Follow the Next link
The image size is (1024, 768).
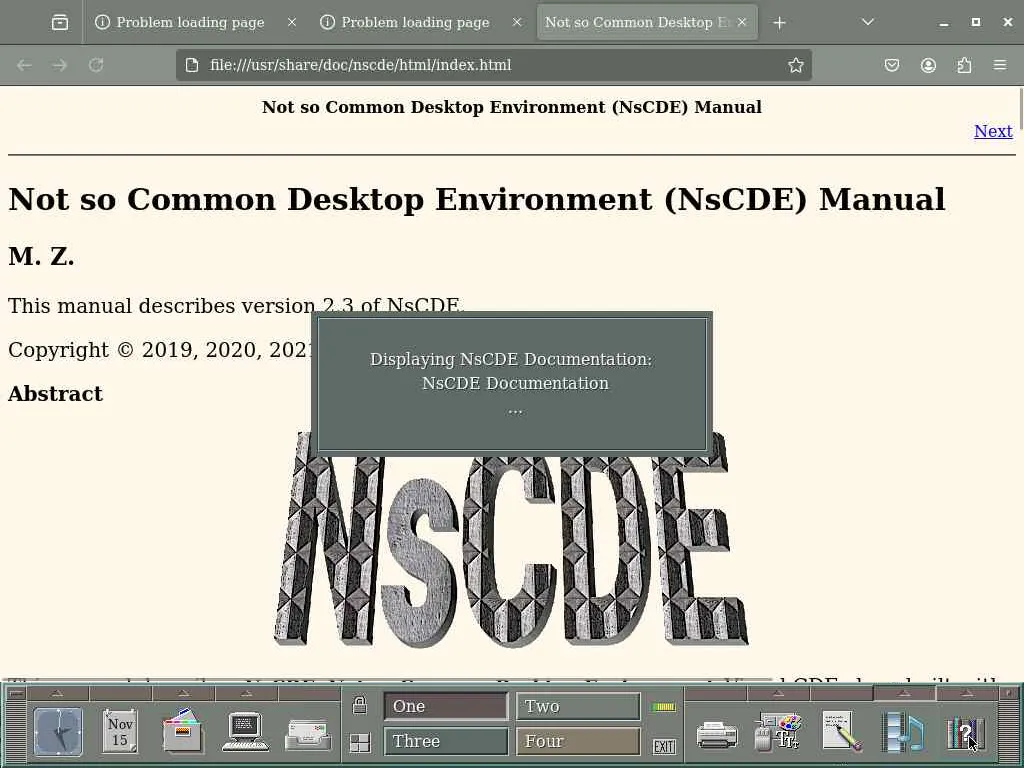point(993,131)
